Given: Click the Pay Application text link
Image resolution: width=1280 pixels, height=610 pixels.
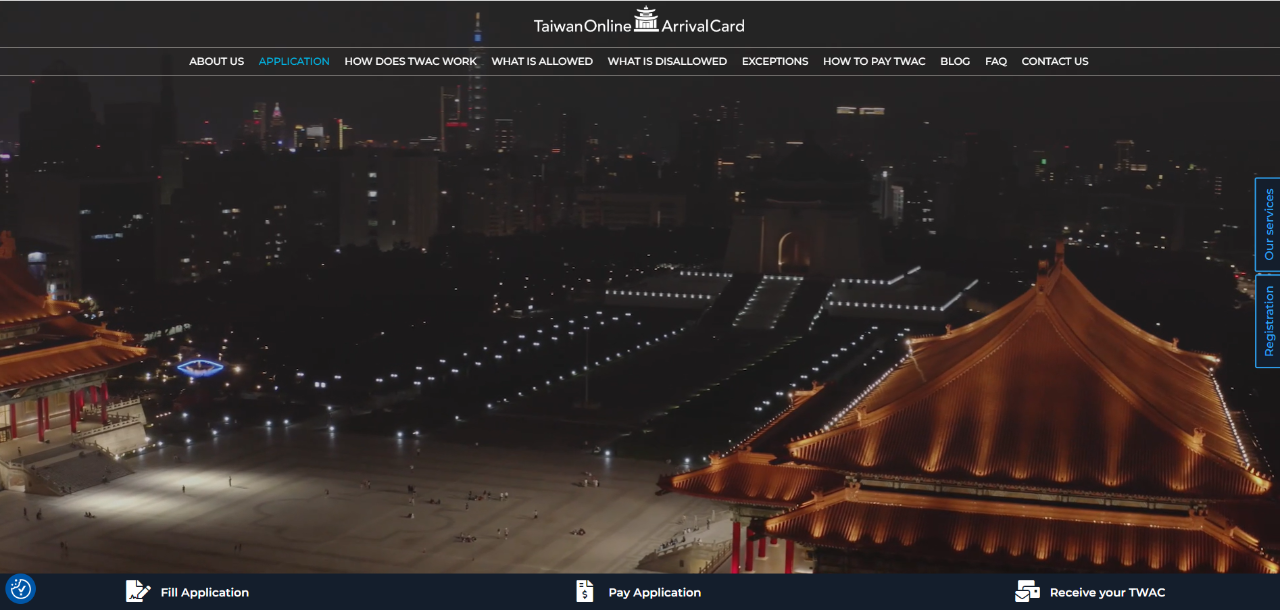Looking at the screenshot, I should coord(655,593).
